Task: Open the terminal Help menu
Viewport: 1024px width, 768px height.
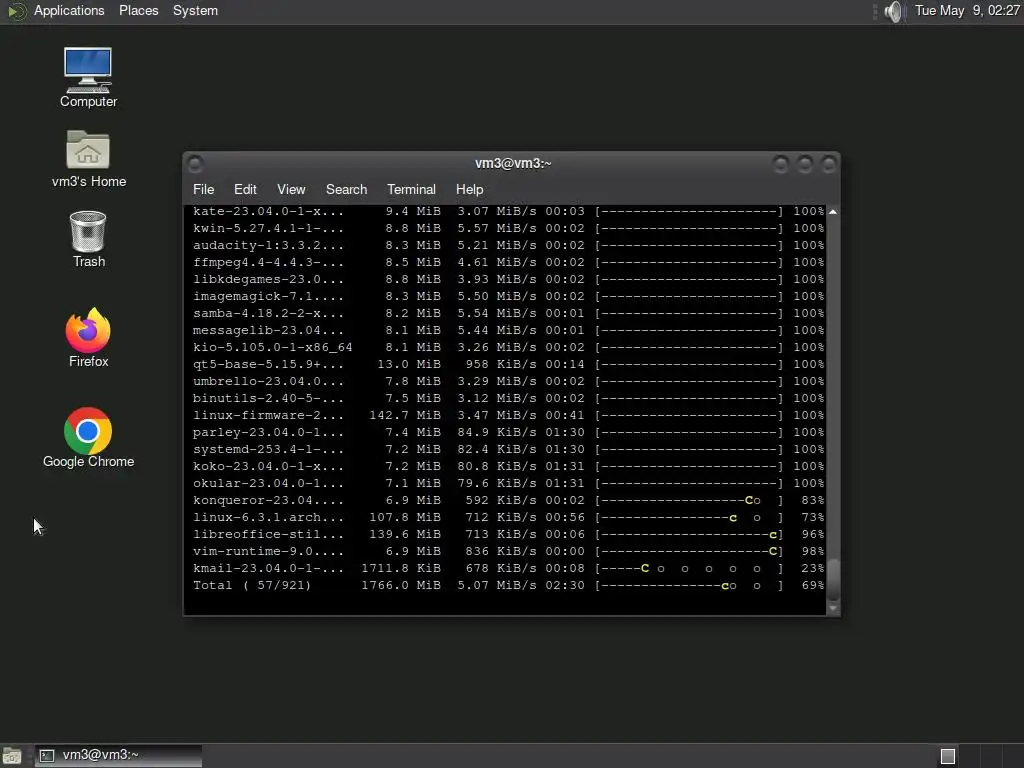Action: tap(470, 189)
